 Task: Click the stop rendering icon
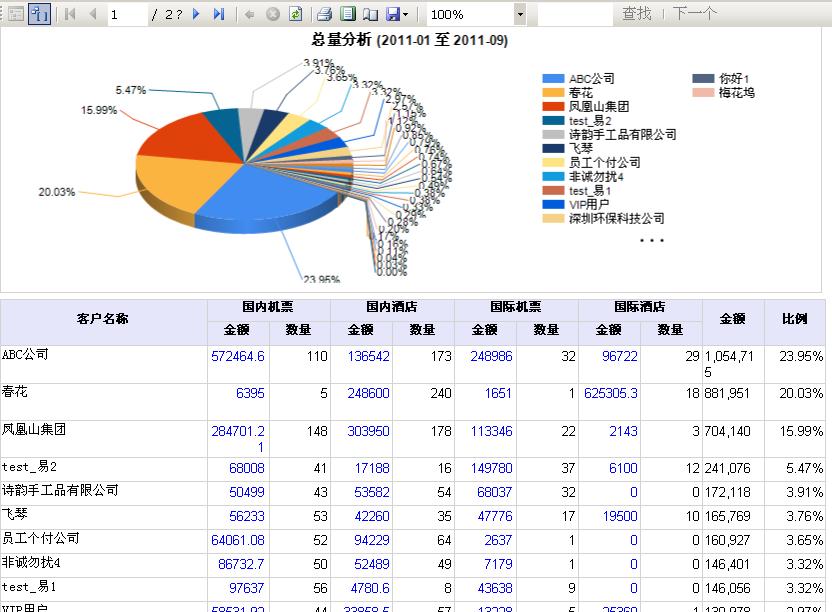pos(272,14)
